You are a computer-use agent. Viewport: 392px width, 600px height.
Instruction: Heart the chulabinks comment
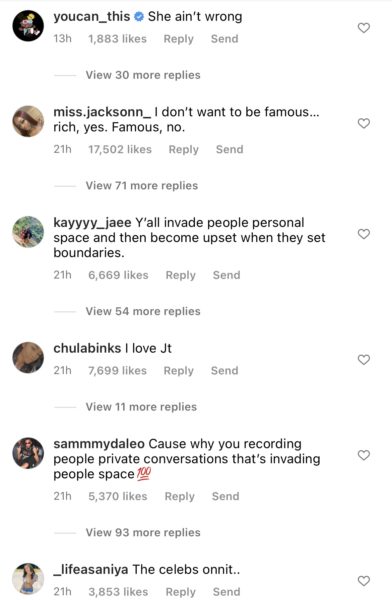pyautogui.click(x=364, y=360)
